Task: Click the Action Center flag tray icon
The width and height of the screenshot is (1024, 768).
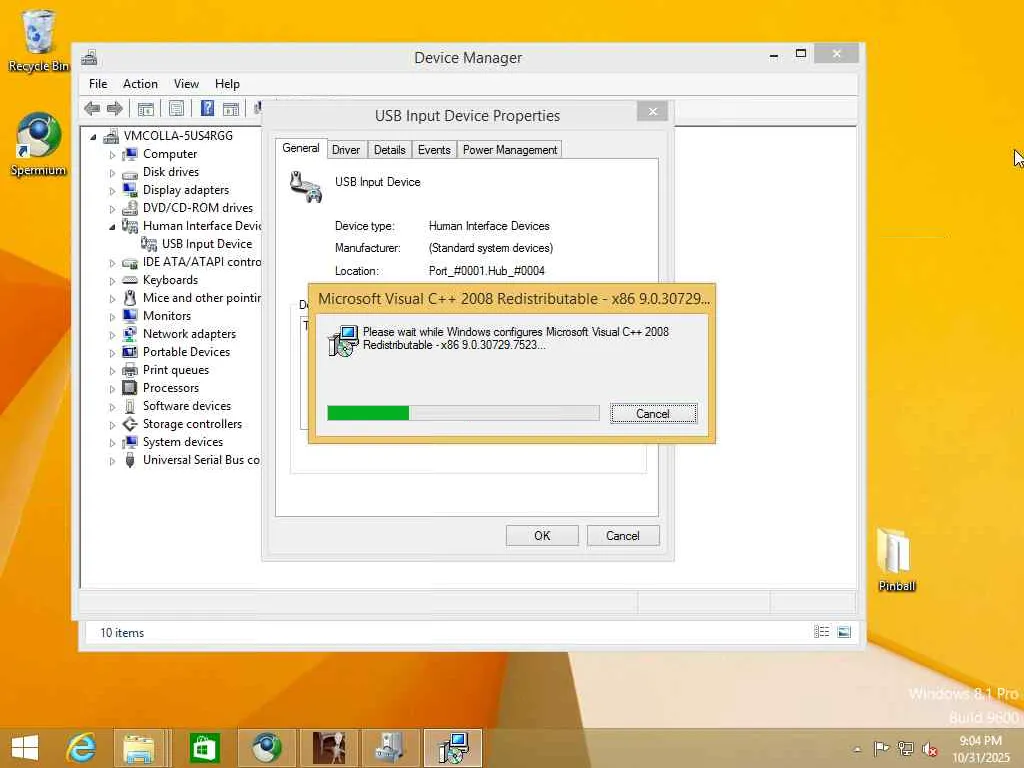Action: (x=881, y=748)
